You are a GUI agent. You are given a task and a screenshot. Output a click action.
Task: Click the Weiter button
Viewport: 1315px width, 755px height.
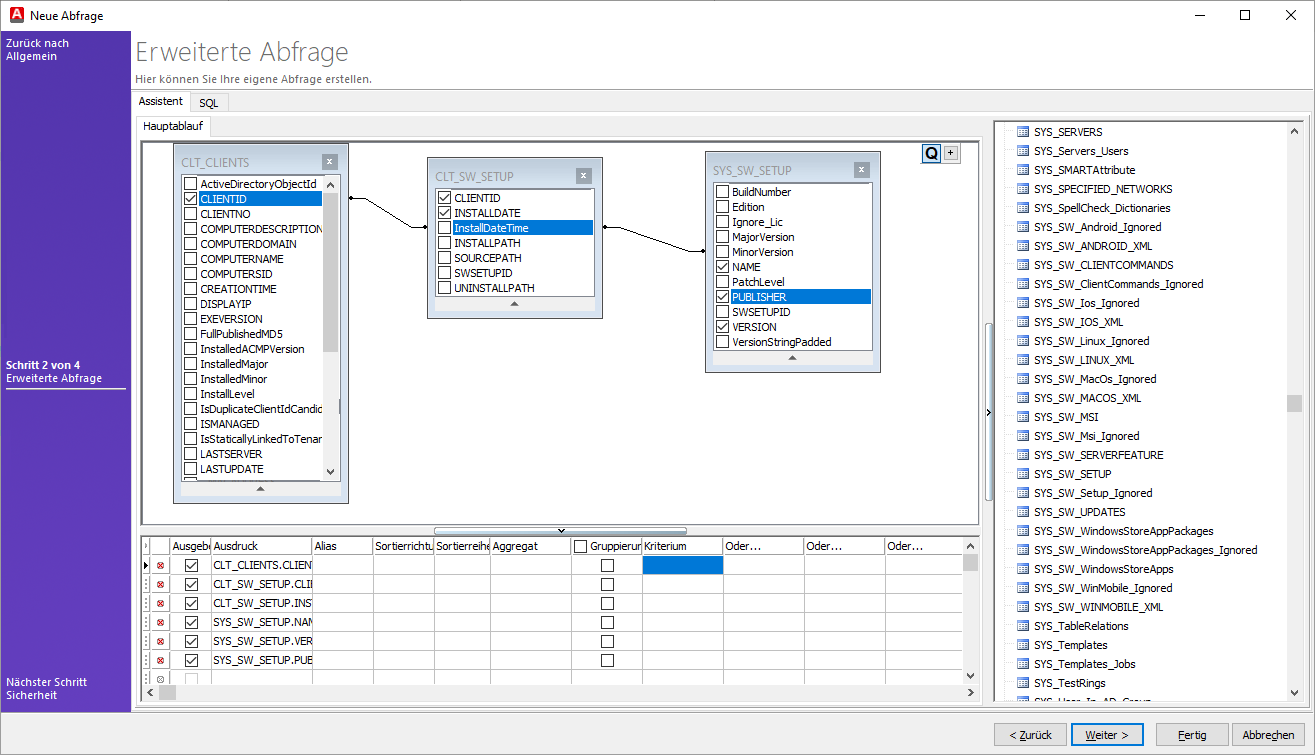point(1106,735)
